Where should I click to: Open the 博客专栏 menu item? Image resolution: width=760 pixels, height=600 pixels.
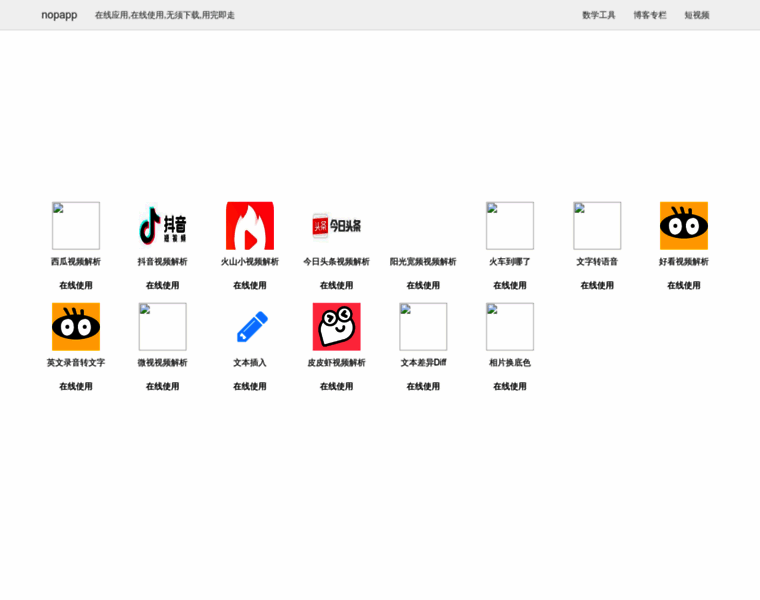pos(650,15)
